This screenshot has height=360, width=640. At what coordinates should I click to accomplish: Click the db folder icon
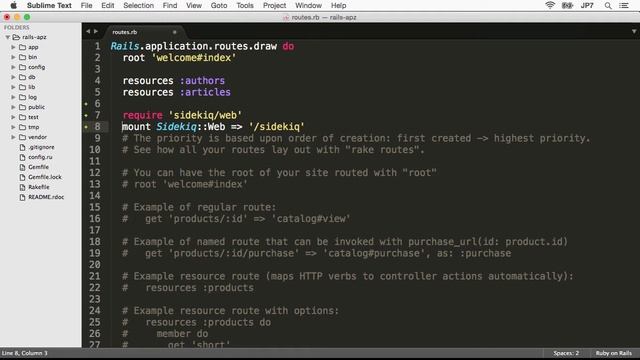tap(22, 77)
